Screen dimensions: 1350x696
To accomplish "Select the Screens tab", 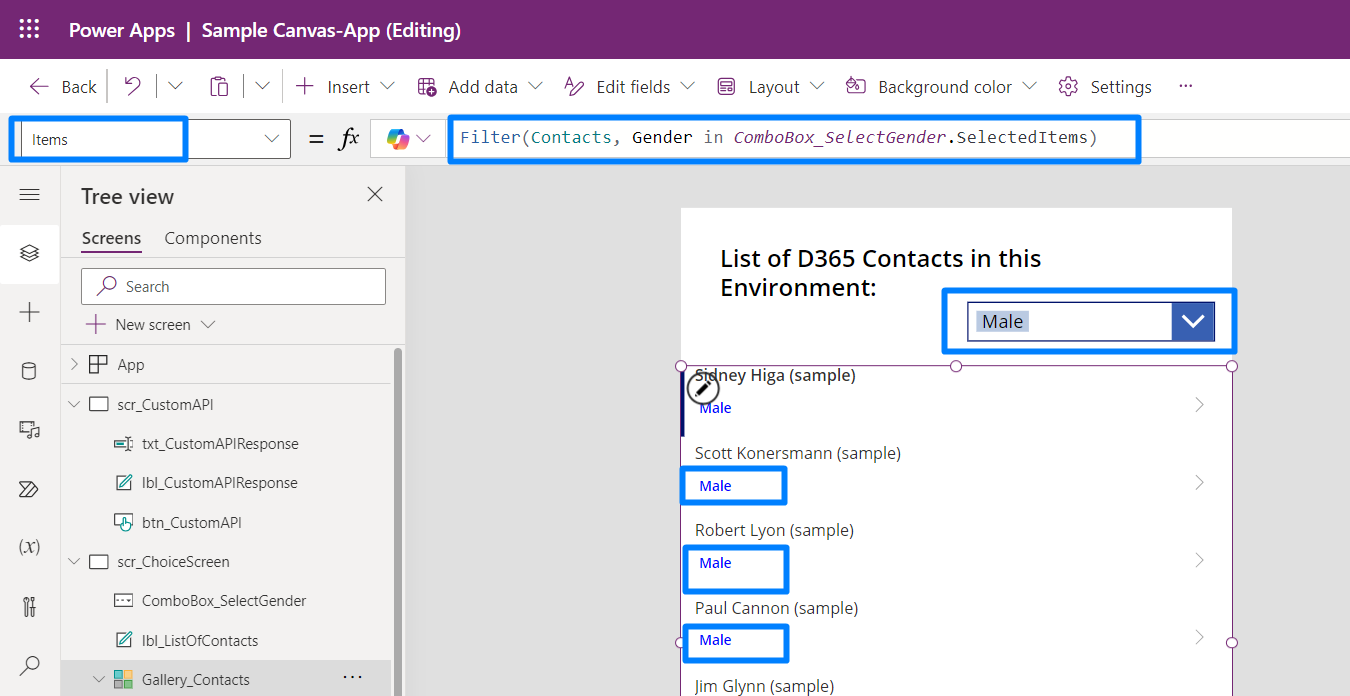I will (x=111, y=238).
